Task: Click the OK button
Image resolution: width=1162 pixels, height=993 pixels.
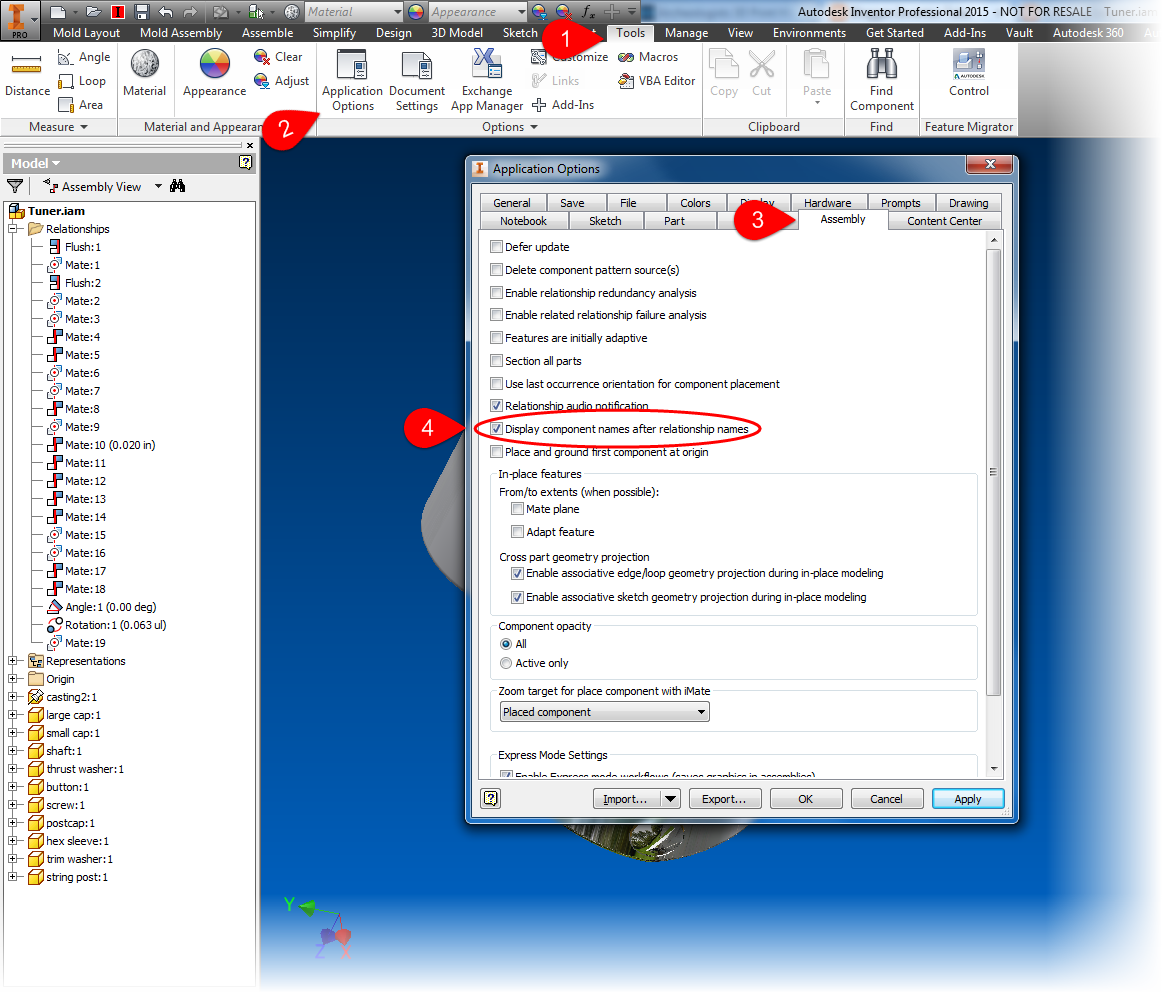Action: [x=806, y=799]
